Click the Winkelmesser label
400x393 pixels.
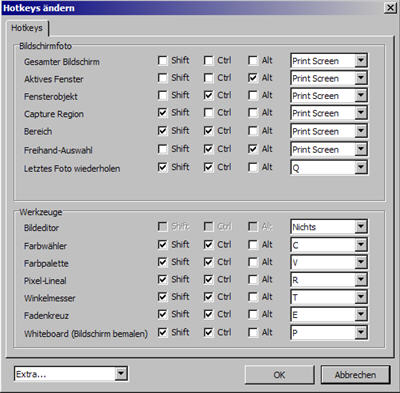pos(50,298)
